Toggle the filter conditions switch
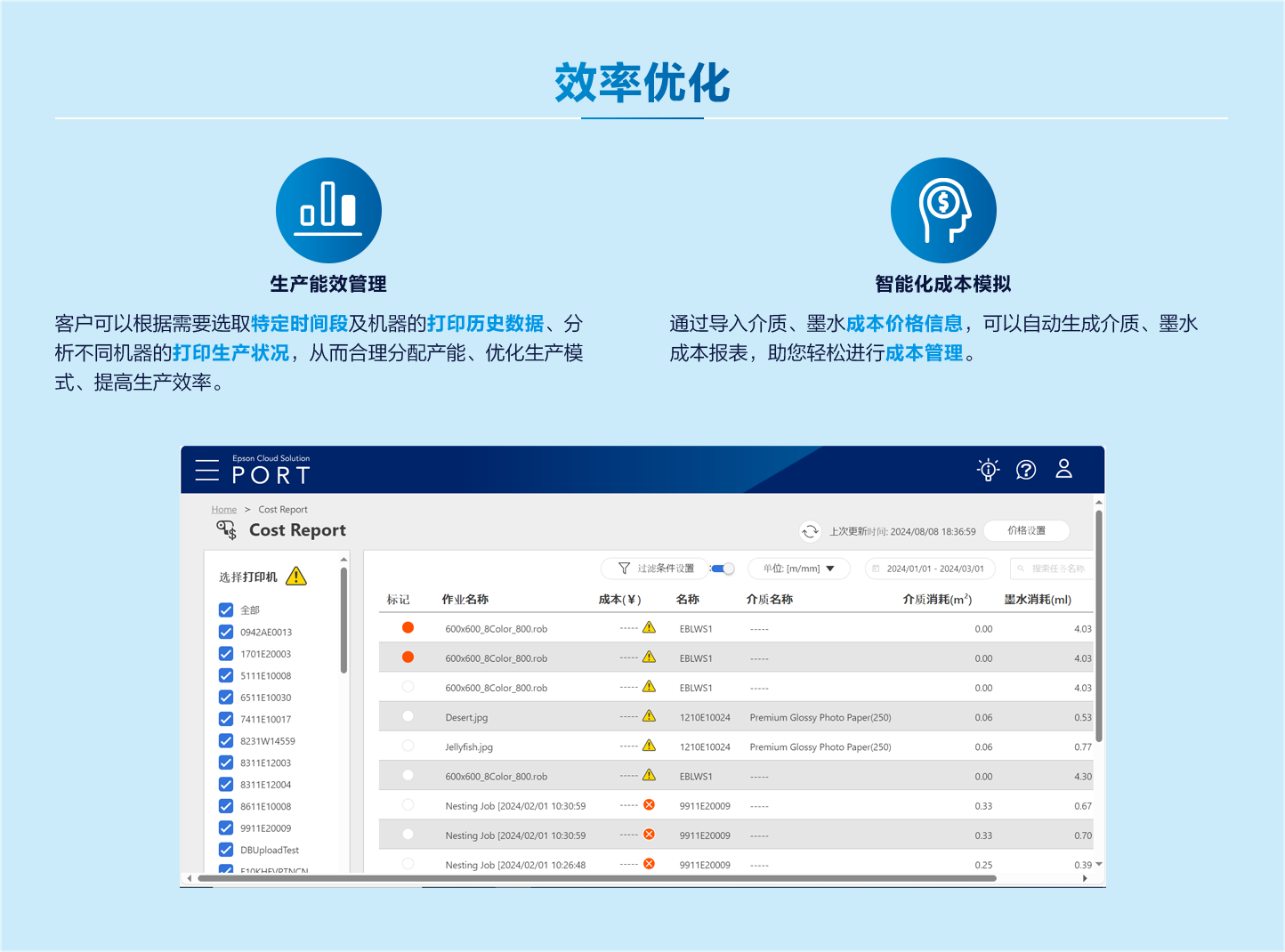 (x=723, y=569)
